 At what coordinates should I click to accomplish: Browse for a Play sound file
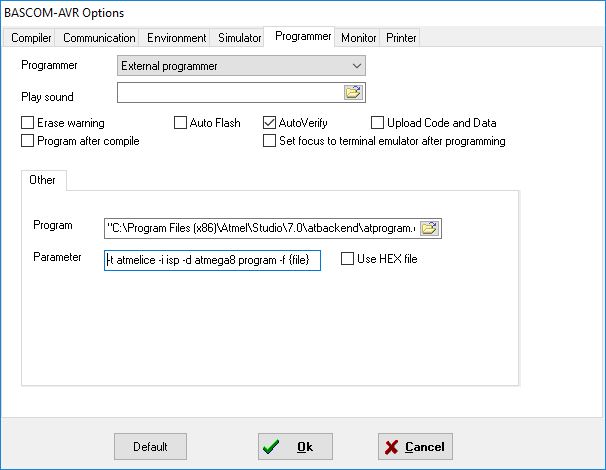(353, 92)
